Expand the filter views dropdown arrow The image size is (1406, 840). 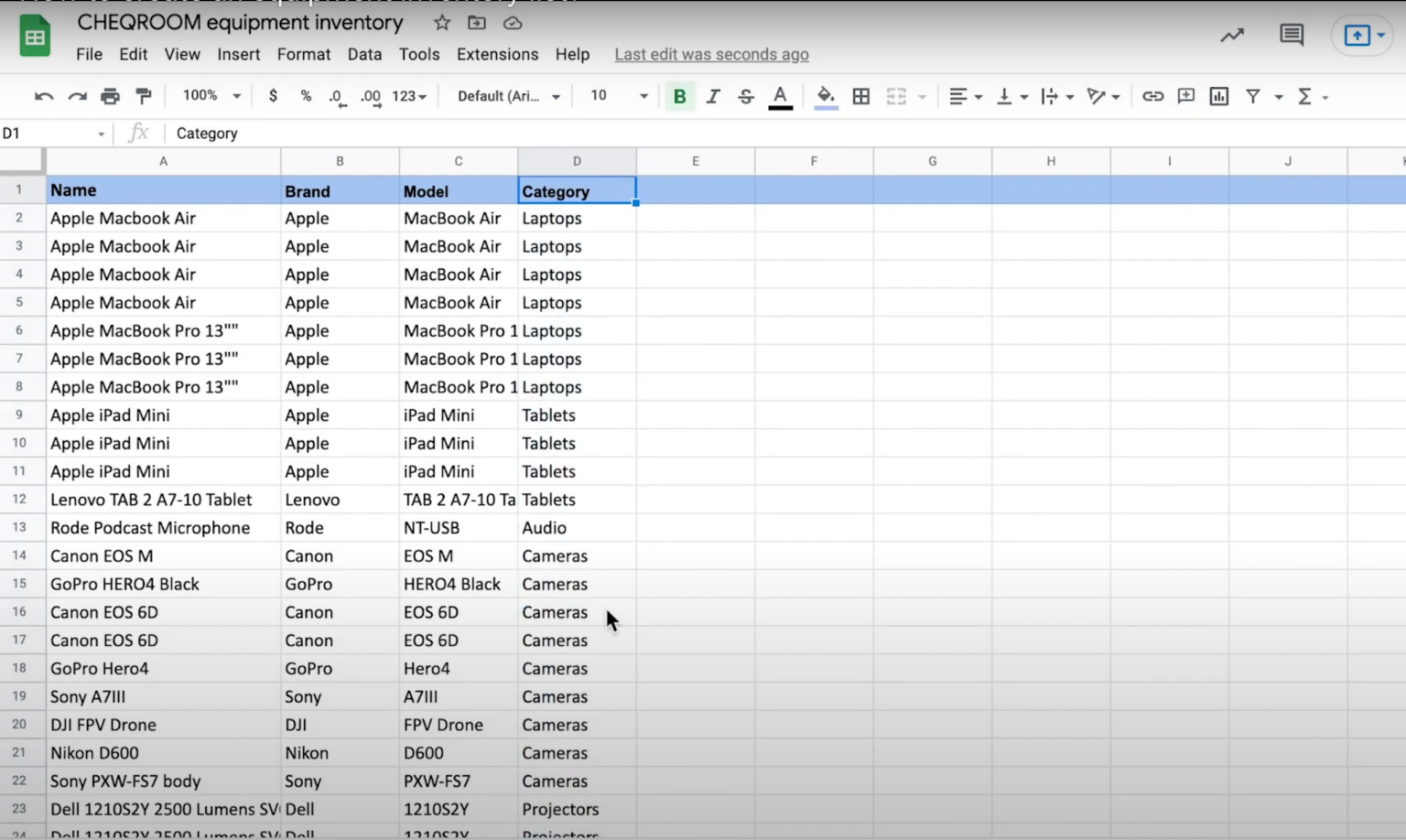[x=1279, y=97]
